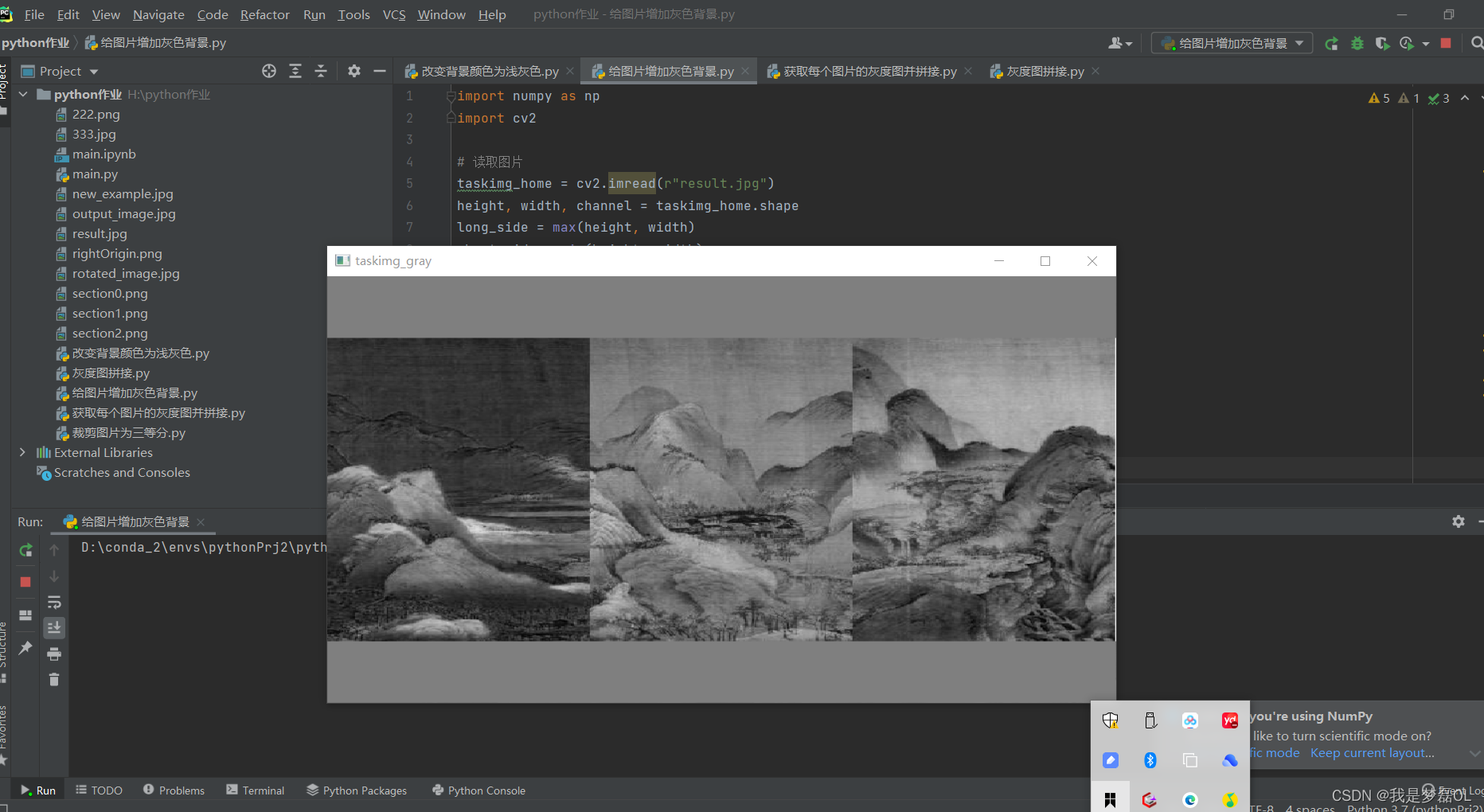Click Collapse All icon in Project panel
The height and width of the screenshot is (812, 1484).
pos(321,71)
